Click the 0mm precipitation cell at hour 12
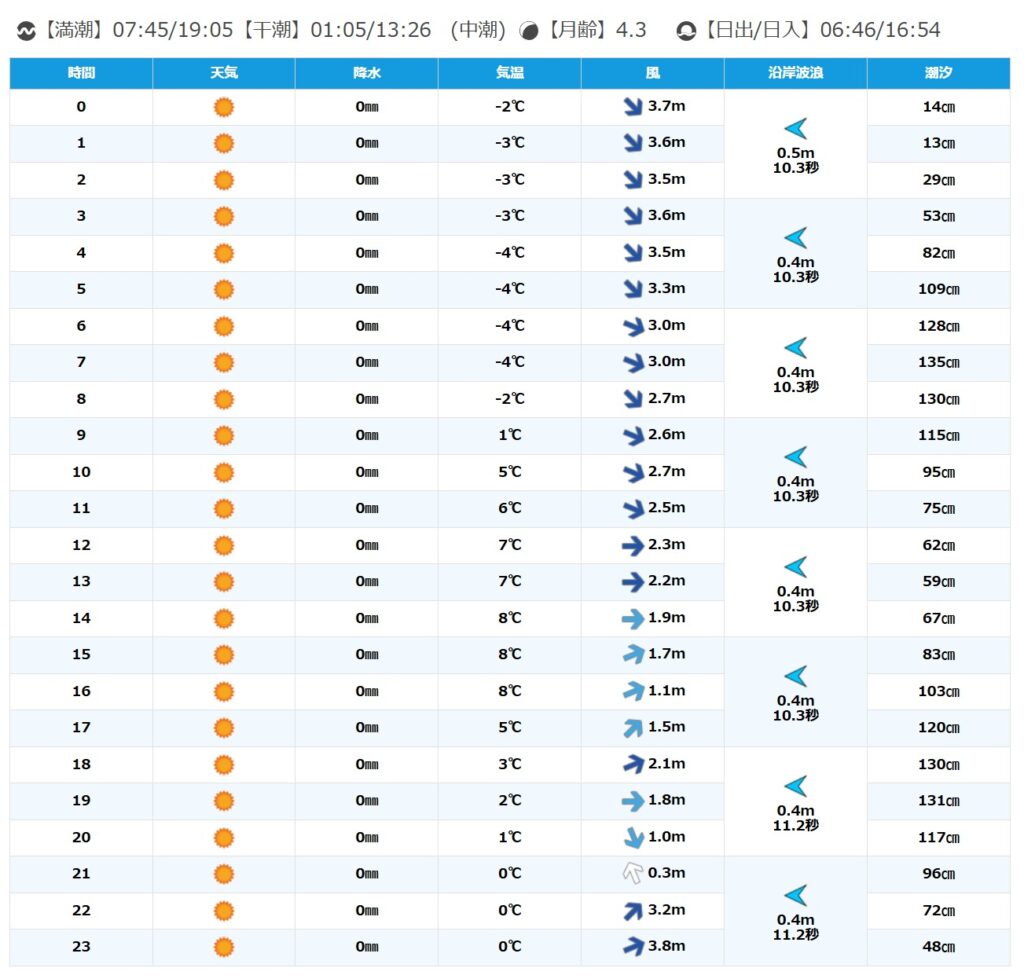This screenshot has height=979, width=1024. point(367,545)
